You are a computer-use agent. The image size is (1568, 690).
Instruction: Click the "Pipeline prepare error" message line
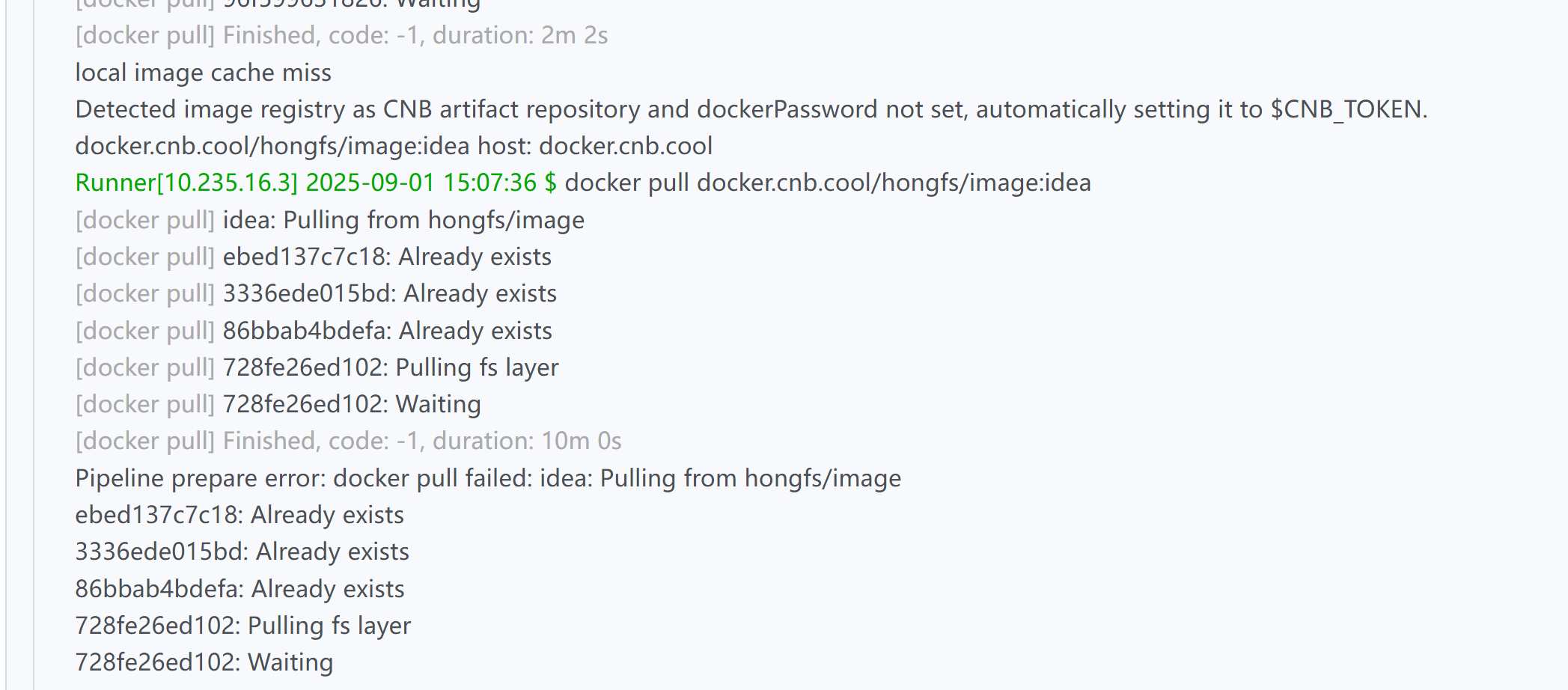tap(488, 478)
